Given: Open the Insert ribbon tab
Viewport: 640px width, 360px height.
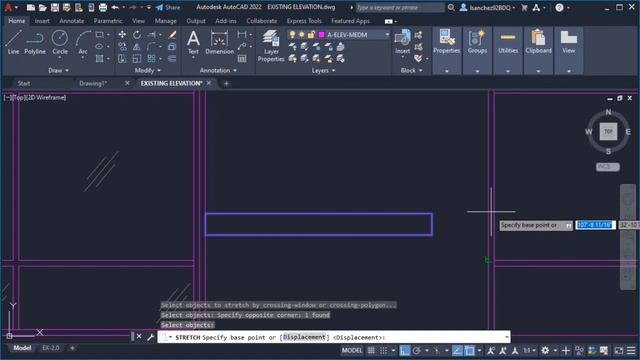Looking at the screenshot, I should (42, 21).
